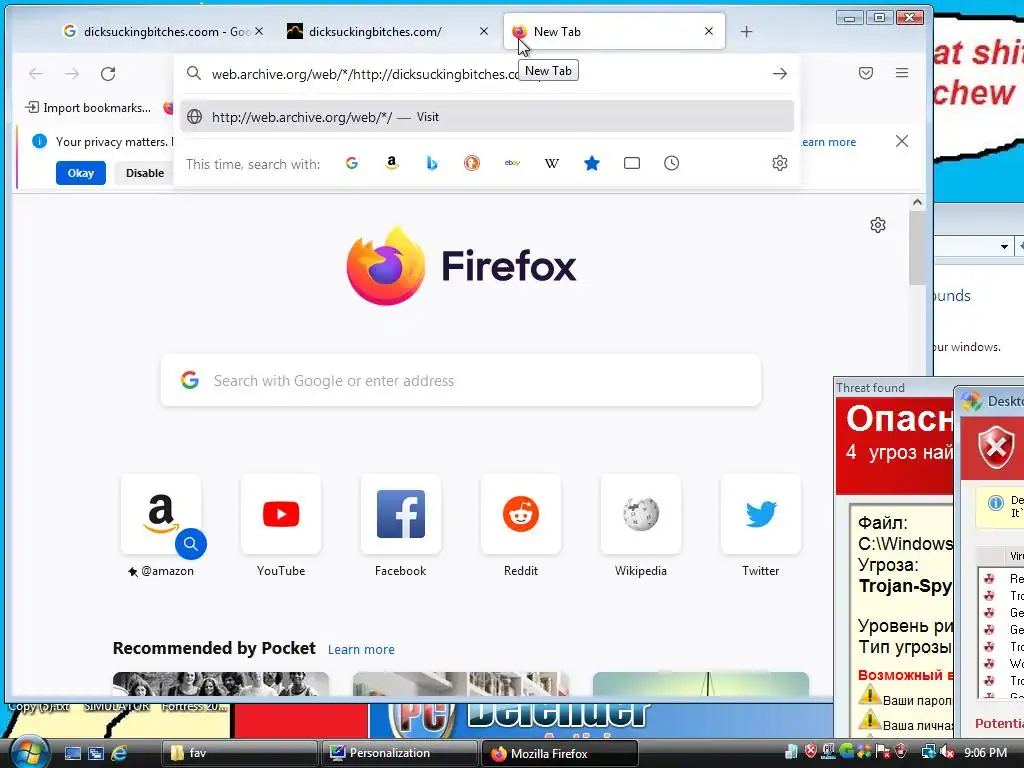The width and height of the screenshot is (1024, 768).
Task: Follow Learn more link beside Pocket heading
Action: click(361, 650)
